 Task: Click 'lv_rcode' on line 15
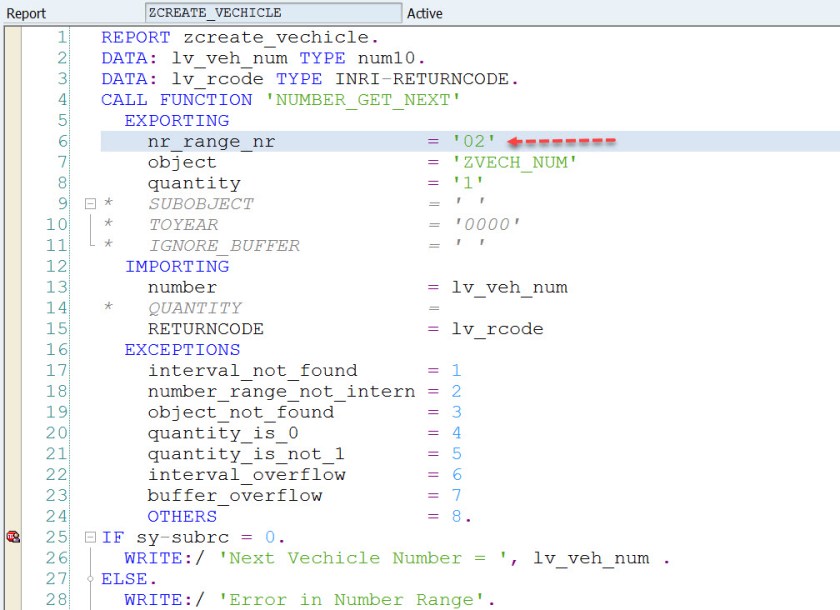tap(498, 329)
